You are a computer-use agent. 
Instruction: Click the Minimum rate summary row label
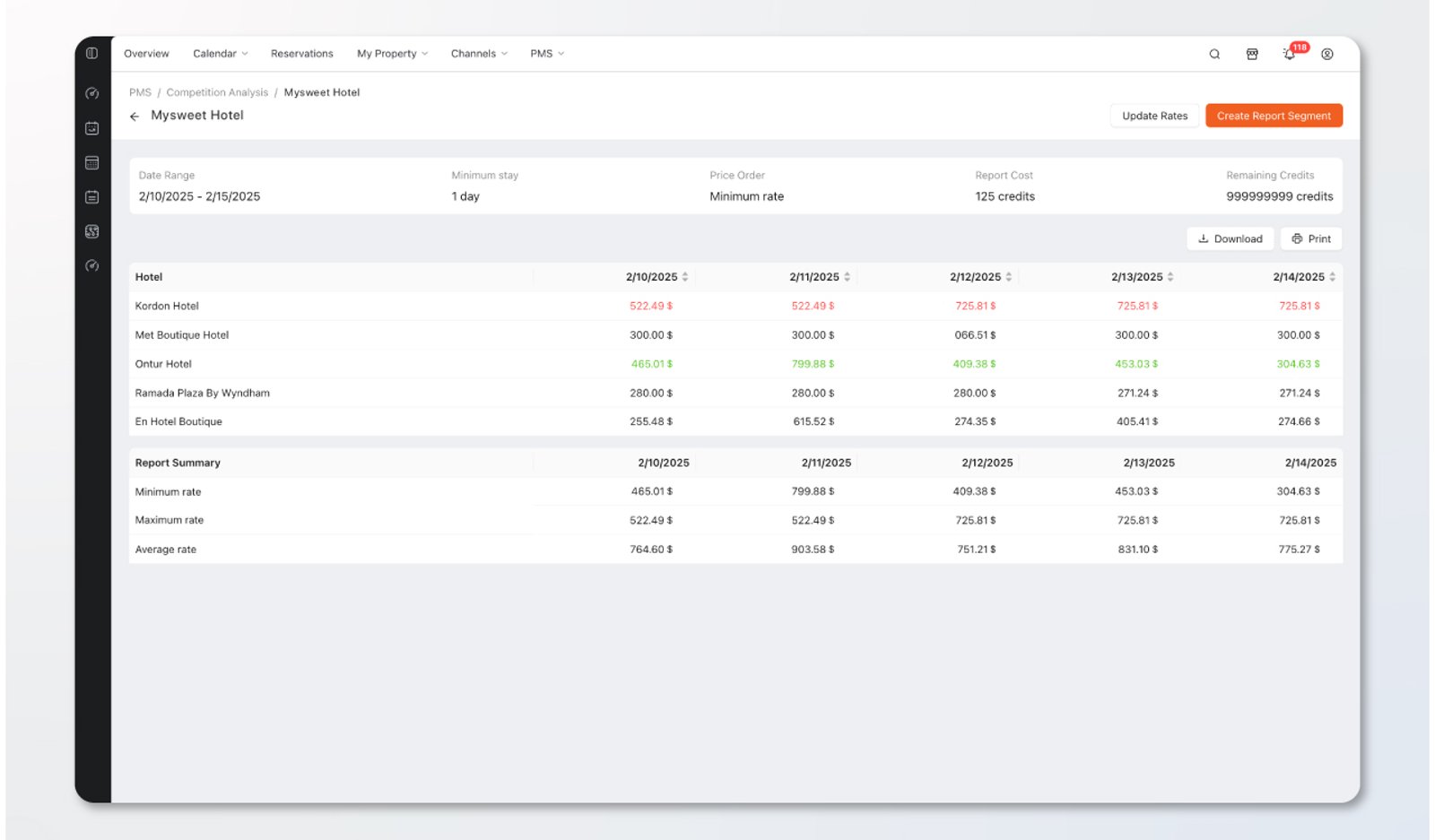[168, 491]
